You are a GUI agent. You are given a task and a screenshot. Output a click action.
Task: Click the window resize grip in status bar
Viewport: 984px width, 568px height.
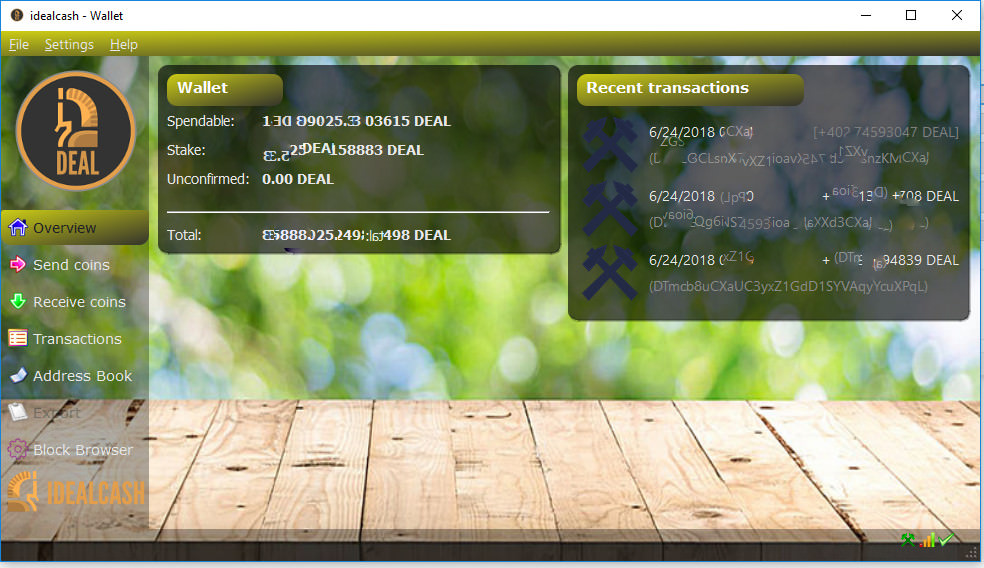pyautogui.click(x=973, y=552)
